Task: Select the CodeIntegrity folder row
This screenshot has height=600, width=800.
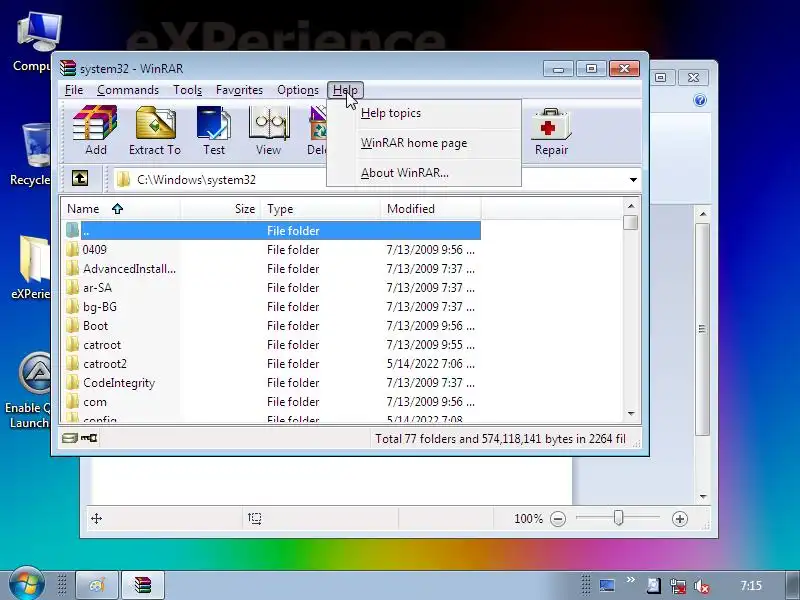Action: (272, 383)
